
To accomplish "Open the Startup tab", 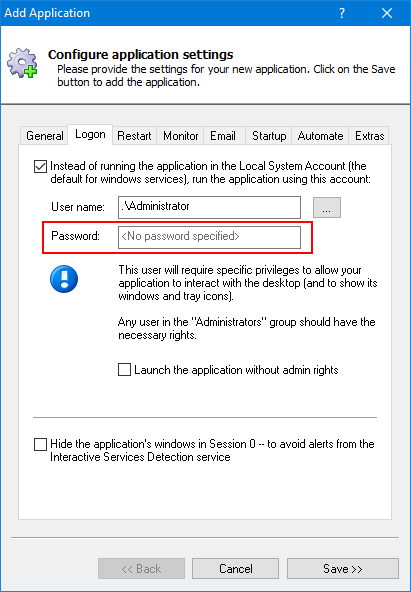I will 269,136.
